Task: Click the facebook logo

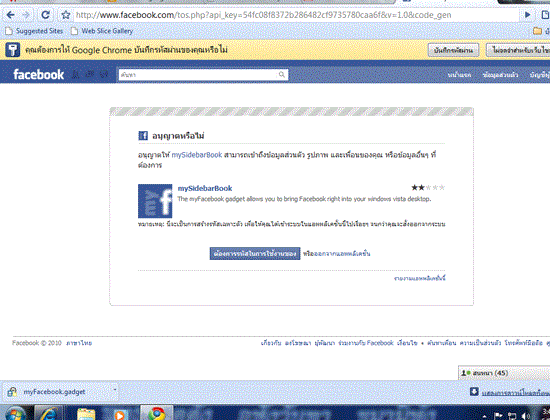Action: [39, 74]
